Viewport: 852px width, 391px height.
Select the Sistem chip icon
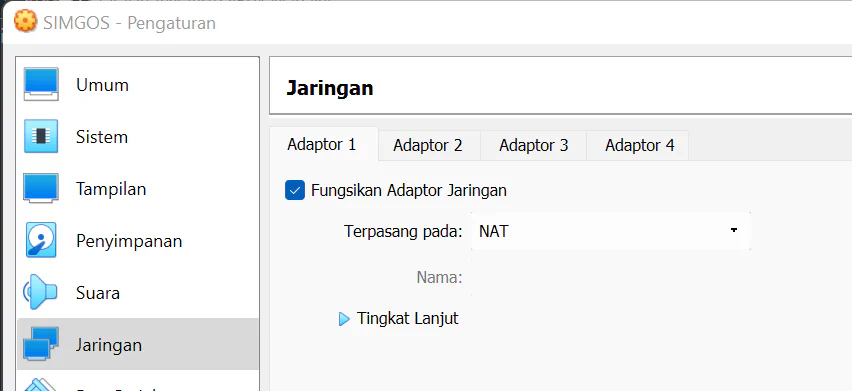pyautogui.click(x=41, y=136)
